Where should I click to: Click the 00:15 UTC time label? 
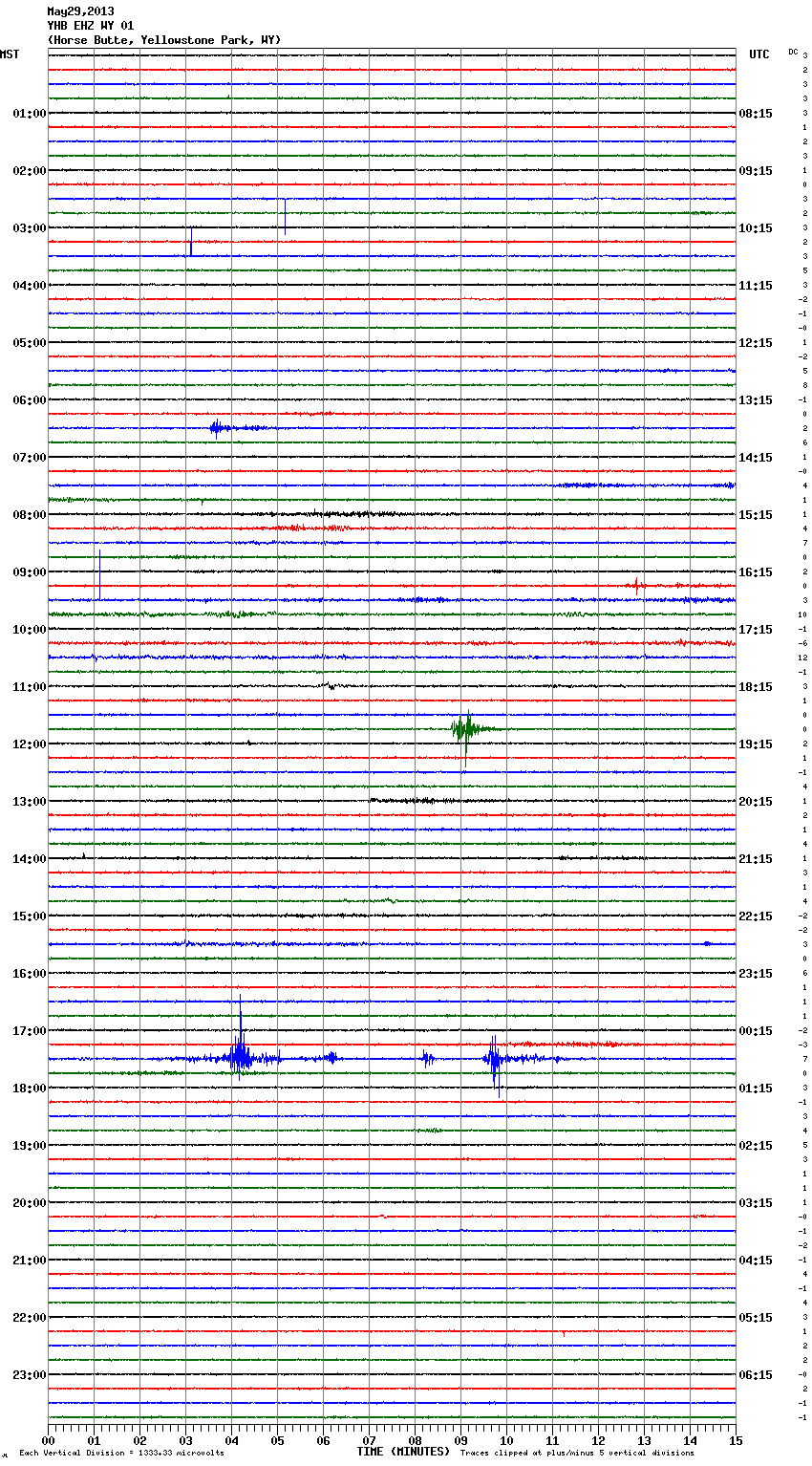pos(756,1031)
